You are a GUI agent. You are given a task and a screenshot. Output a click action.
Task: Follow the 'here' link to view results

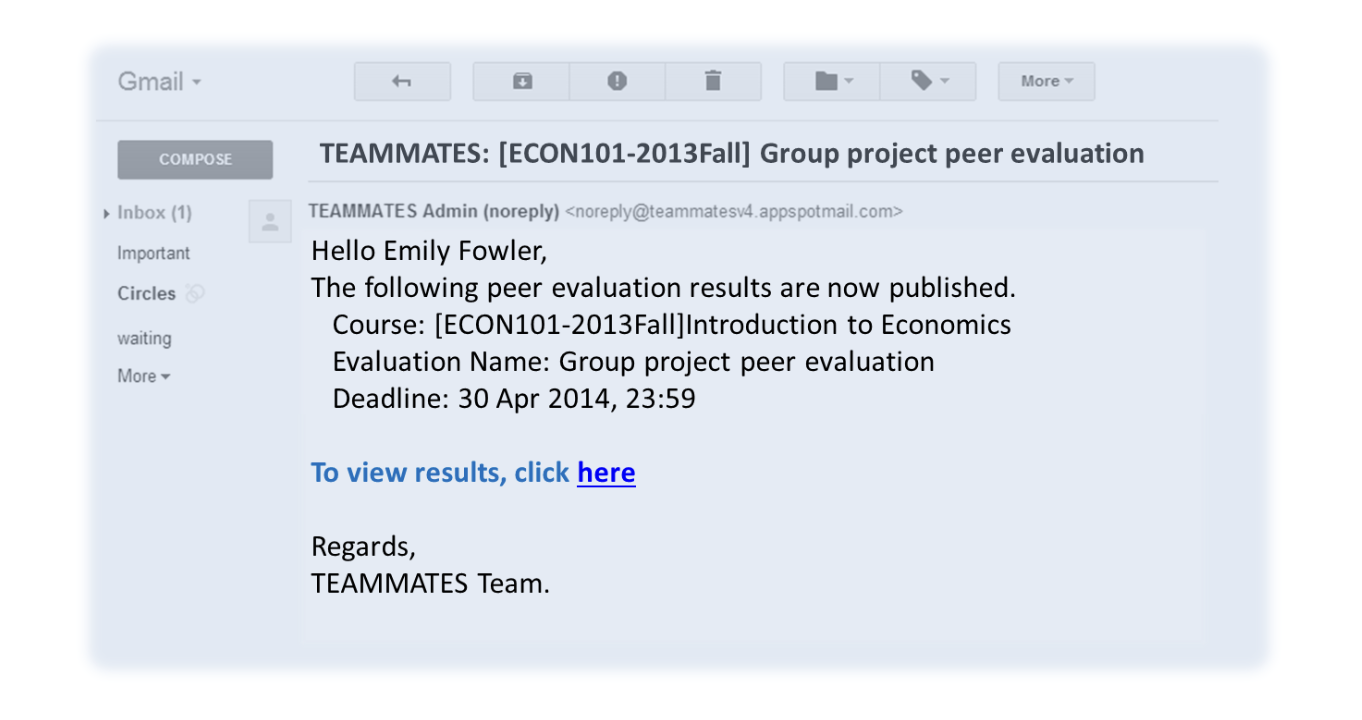point(606,472)
